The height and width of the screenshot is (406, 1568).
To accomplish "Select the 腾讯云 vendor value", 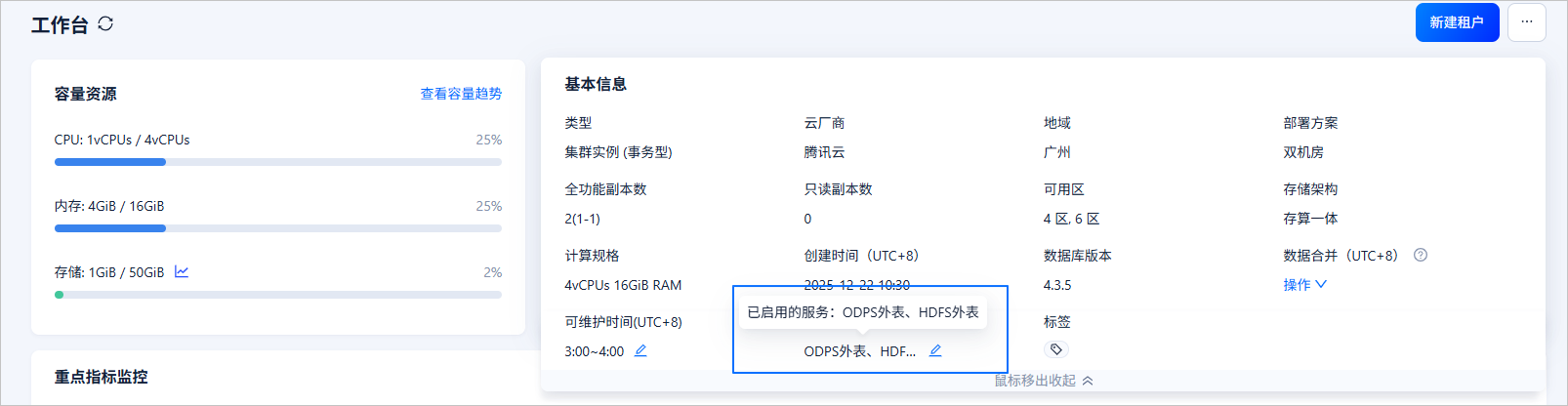I will click(824, 152).
